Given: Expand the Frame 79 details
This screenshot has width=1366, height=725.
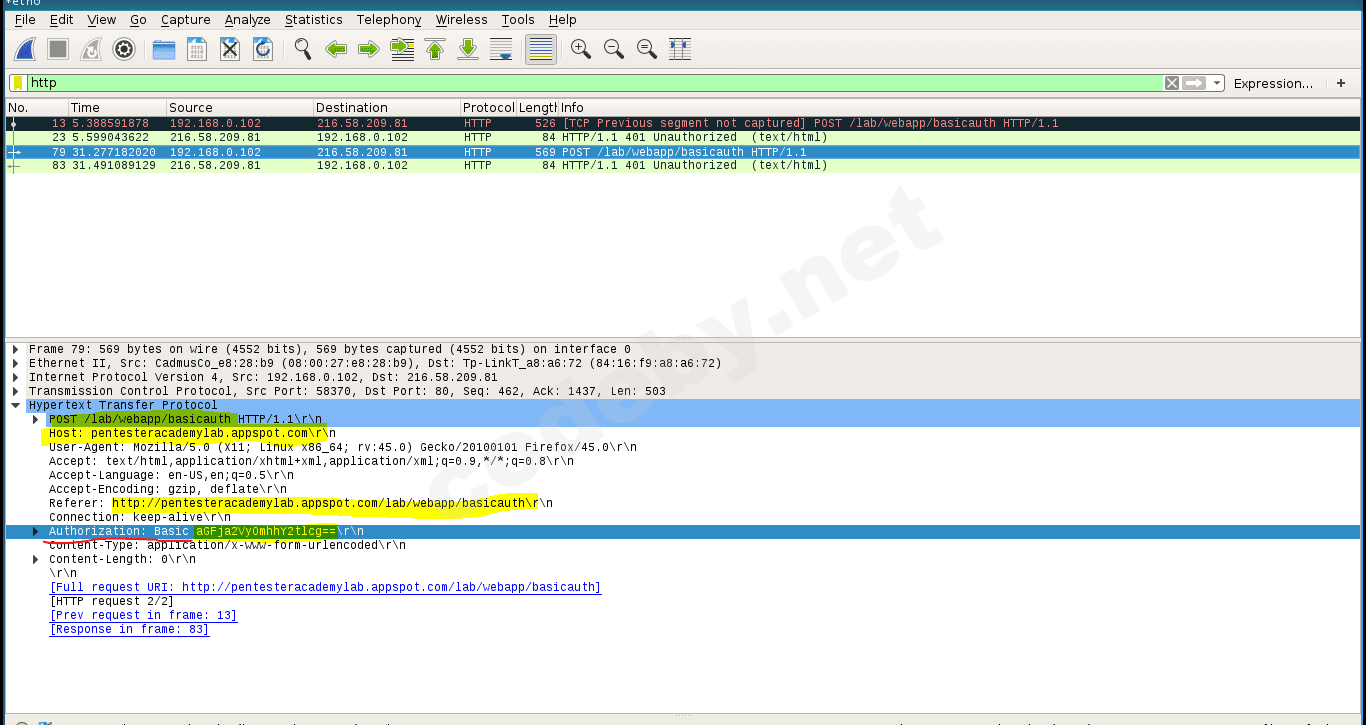Looking at the screenshot, I should pyautogui.click(x=15, y=350).
